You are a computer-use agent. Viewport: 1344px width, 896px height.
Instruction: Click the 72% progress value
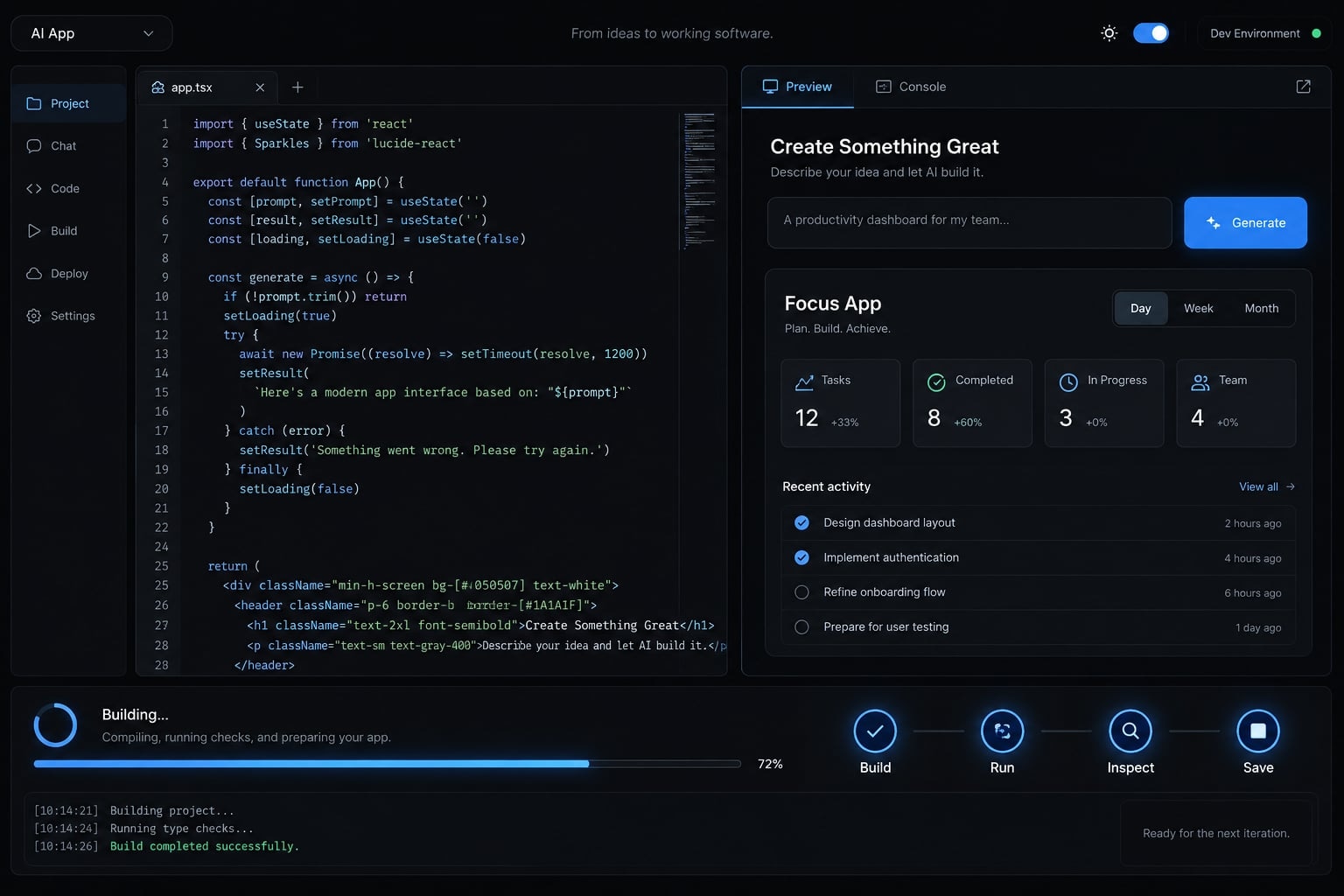pyautogui.click(x=770, y=764)
